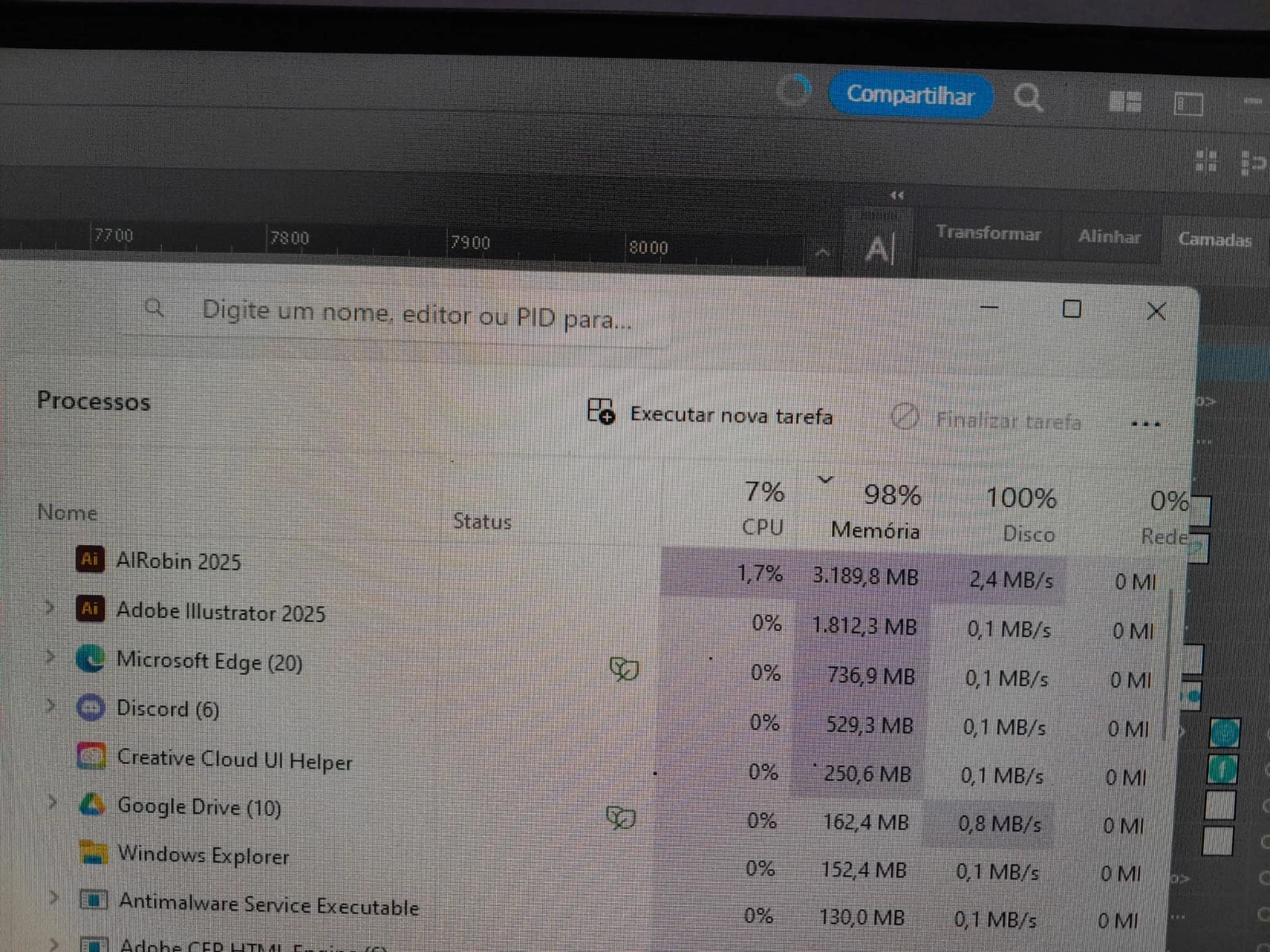This screenshot has height=952, width=1270.
Task: Expand the Google Drive (10) process group
Action: tap(53, 803)
